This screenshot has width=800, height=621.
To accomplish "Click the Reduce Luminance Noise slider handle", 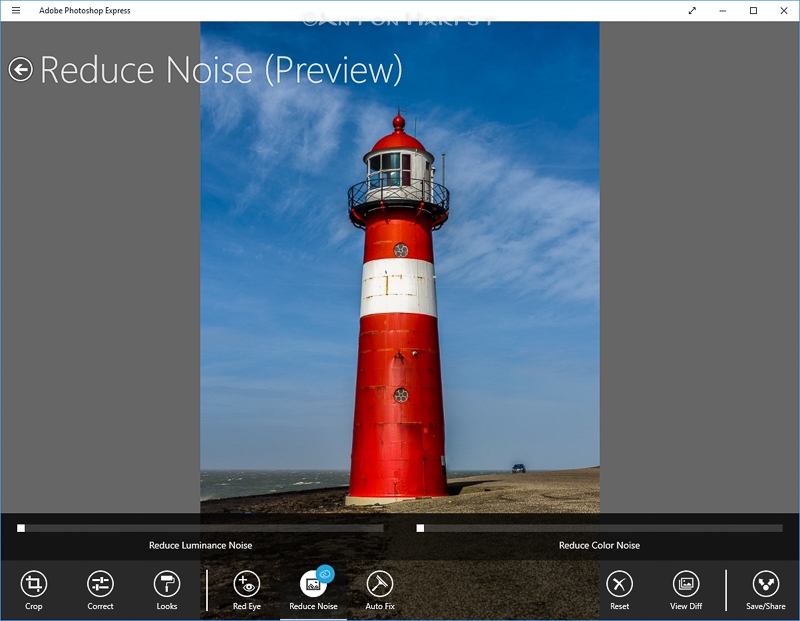I will tap(21, 528).
